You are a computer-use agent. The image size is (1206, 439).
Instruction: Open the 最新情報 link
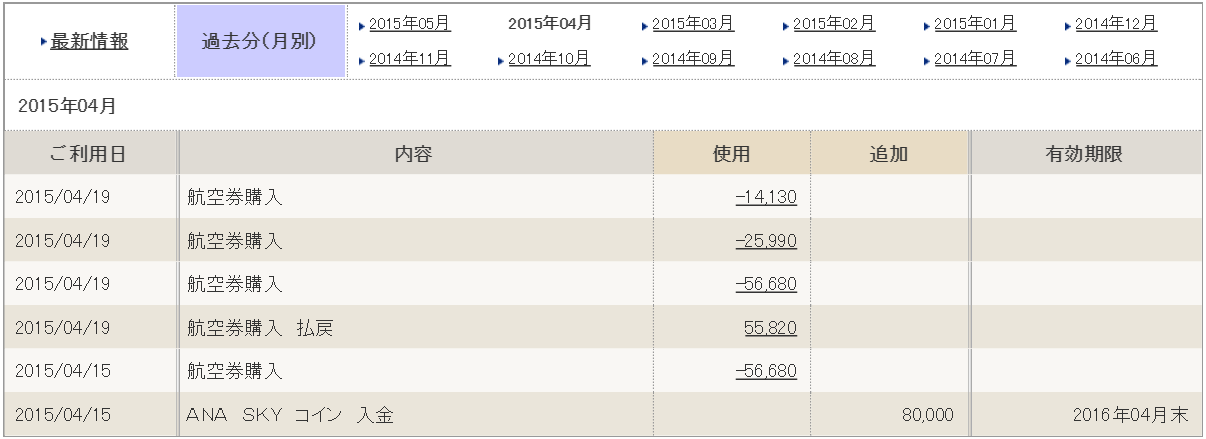pyautogui.click(x=89, y=41)
